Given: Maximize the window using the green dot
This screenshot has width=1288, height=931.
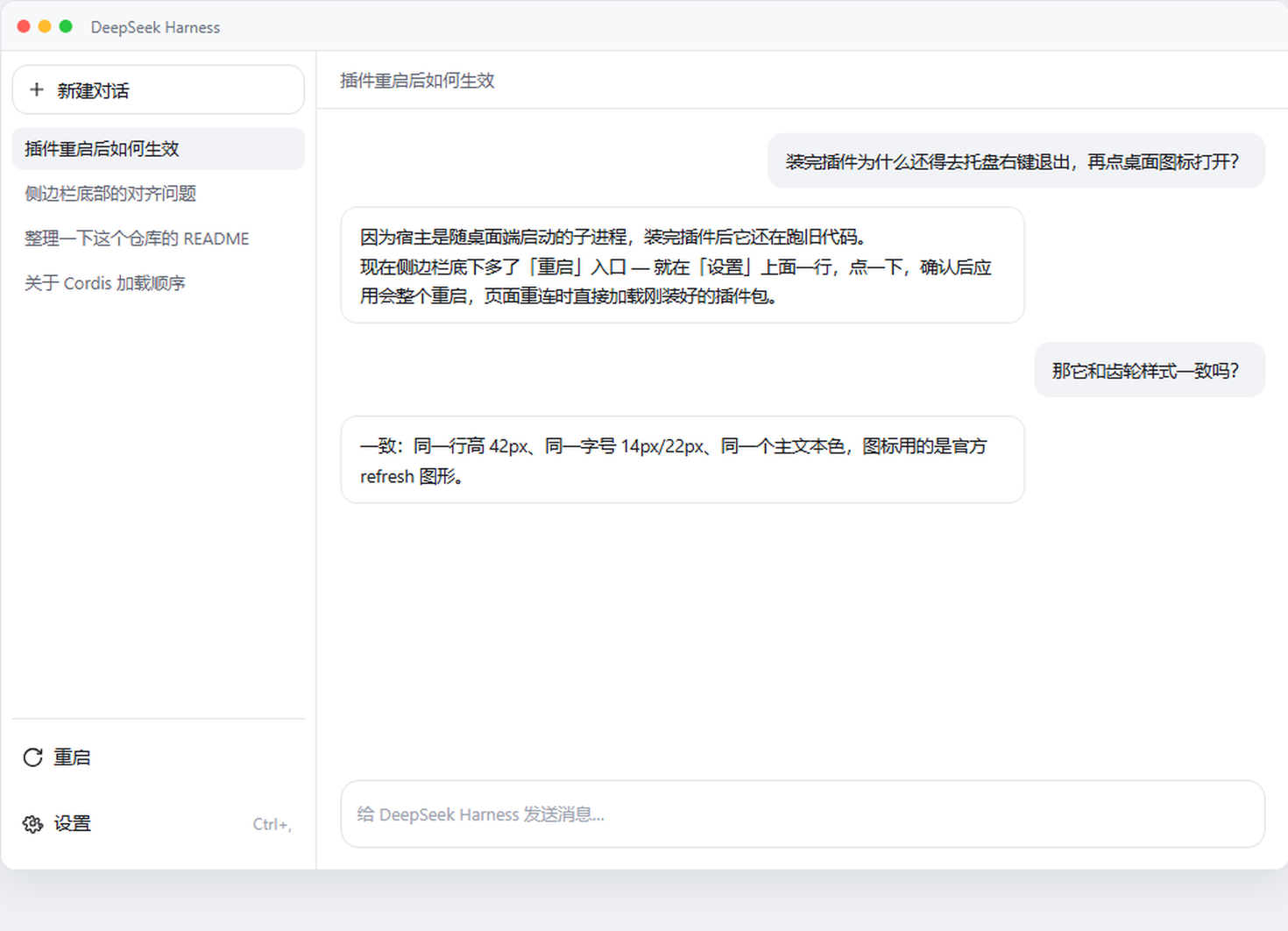Looking at the screenshot, I should pos(66,26).
